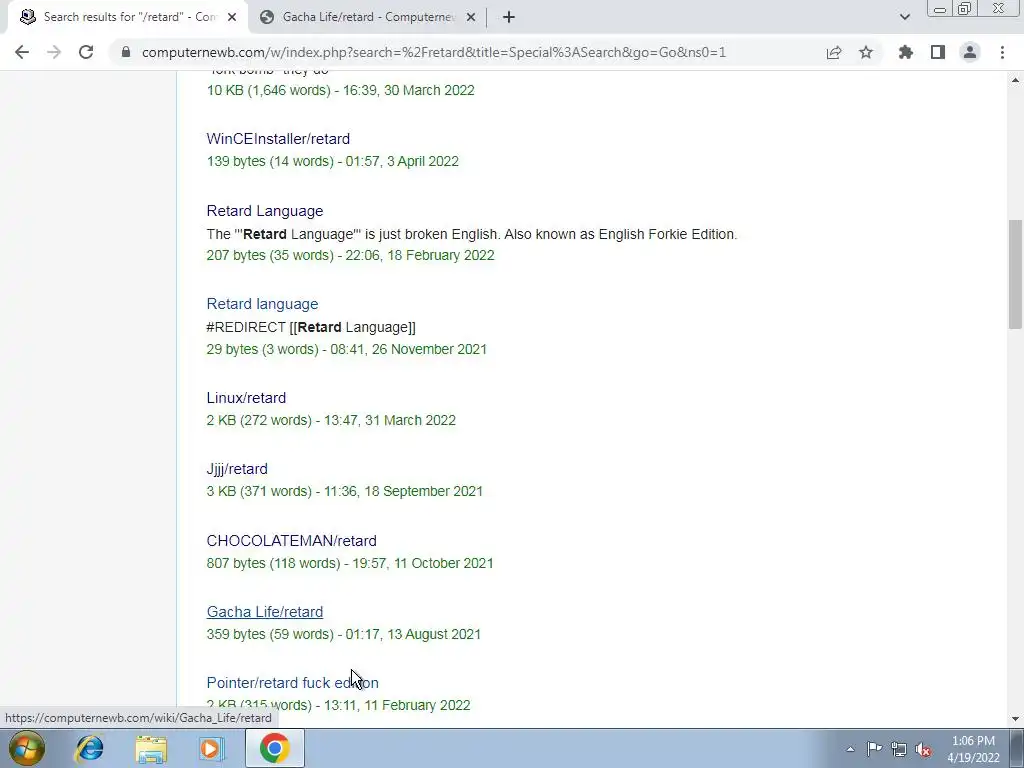Click the '3 KB (371 words)' text
Viewport: 1024px width, 768px height.
point(259,491)
